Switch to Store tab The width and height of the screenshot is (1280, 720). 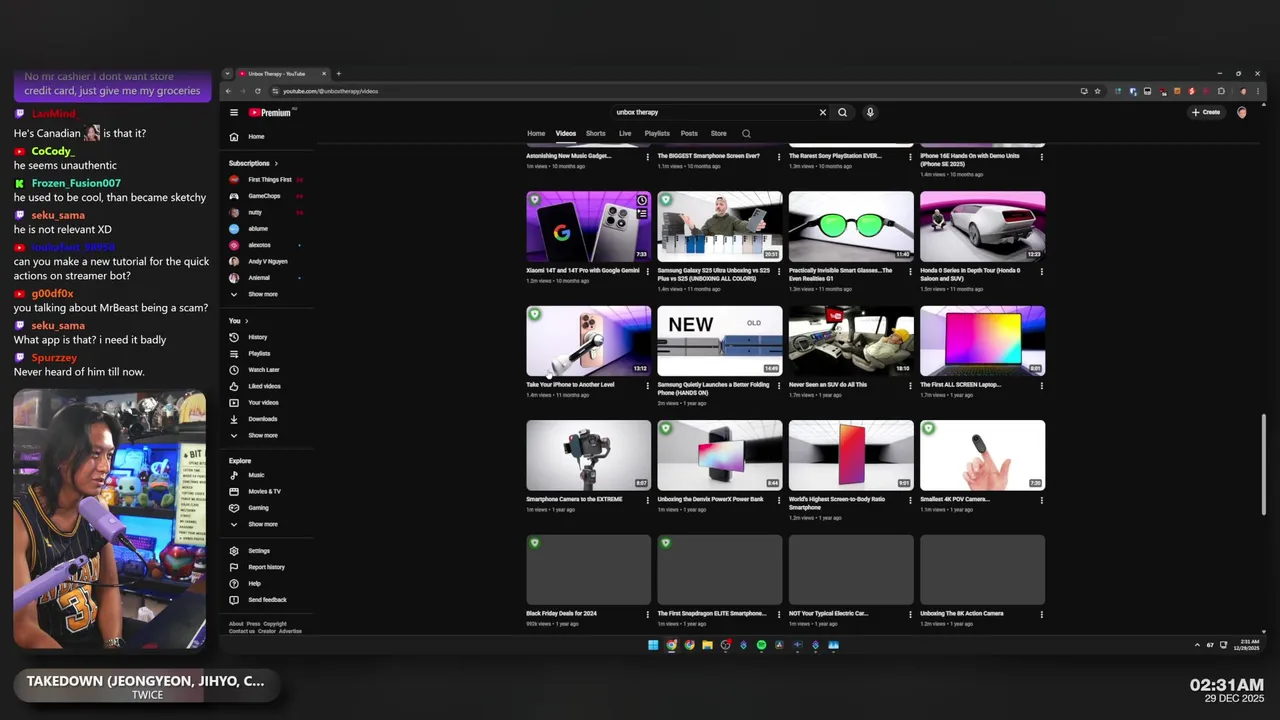[718, 134]
